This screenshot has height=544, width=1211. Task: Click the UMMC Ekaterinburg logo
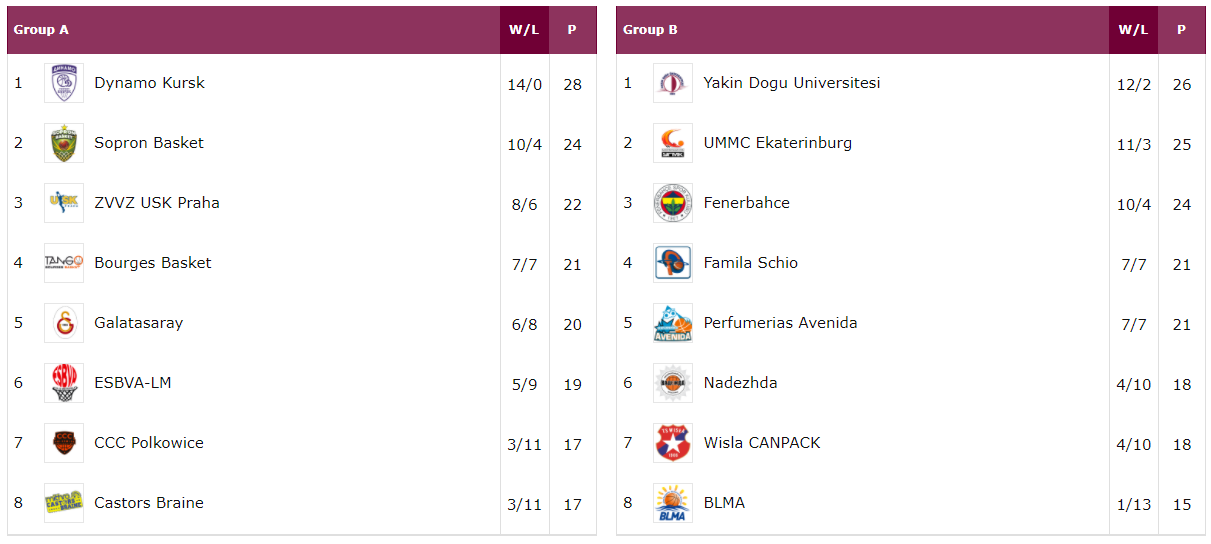(x=673, y=143)
